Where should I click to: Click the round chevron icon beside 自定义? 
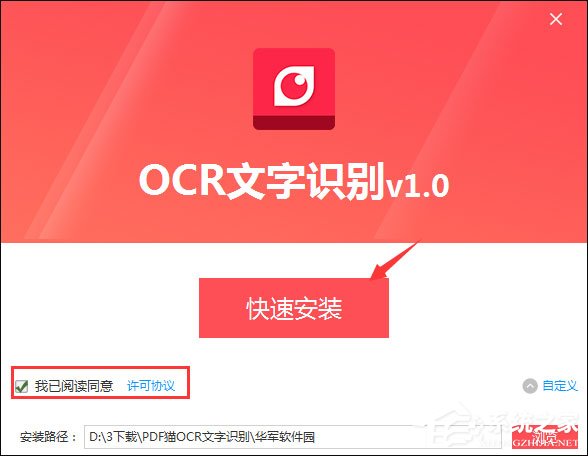coord(530,386)
